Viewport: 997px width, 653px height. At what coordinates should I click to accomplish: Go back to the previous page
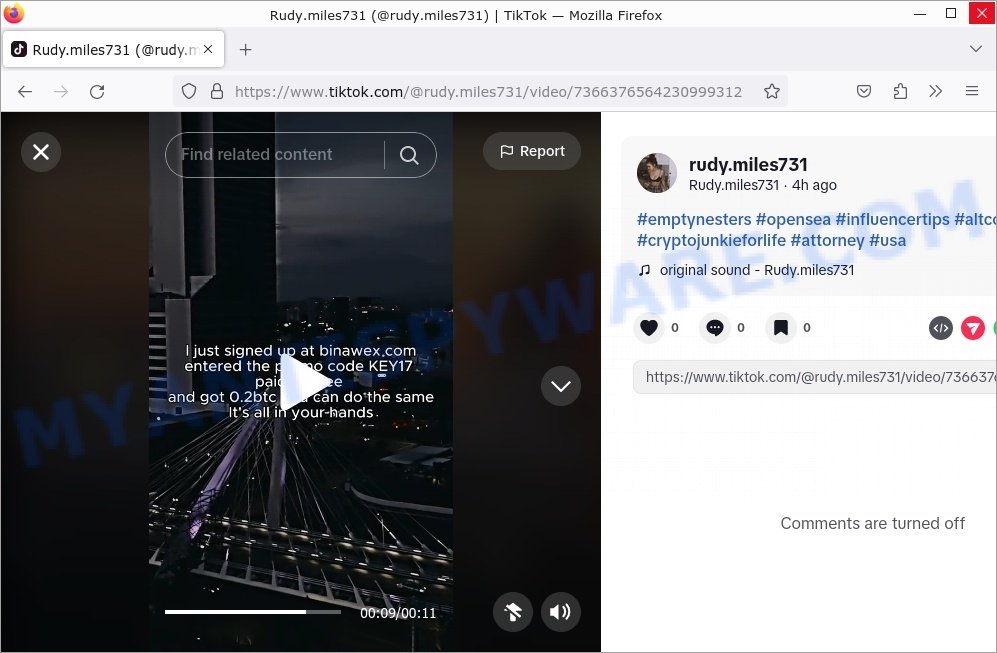25,92
